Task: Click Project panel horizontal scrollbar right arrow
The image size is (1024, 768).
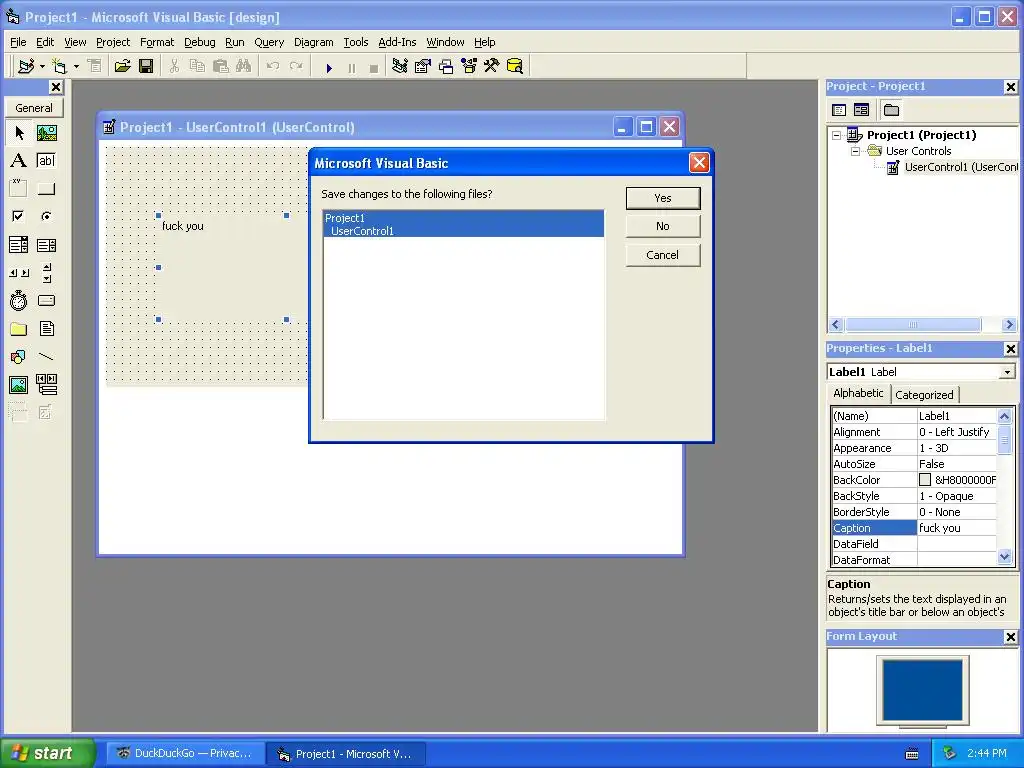Action: pyautogui.click(x=1009, y=325)
